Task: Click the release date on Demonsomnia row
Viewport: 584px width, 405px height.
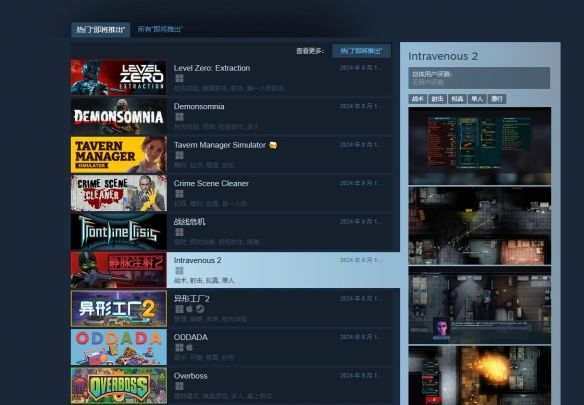Action: (361, 106)
